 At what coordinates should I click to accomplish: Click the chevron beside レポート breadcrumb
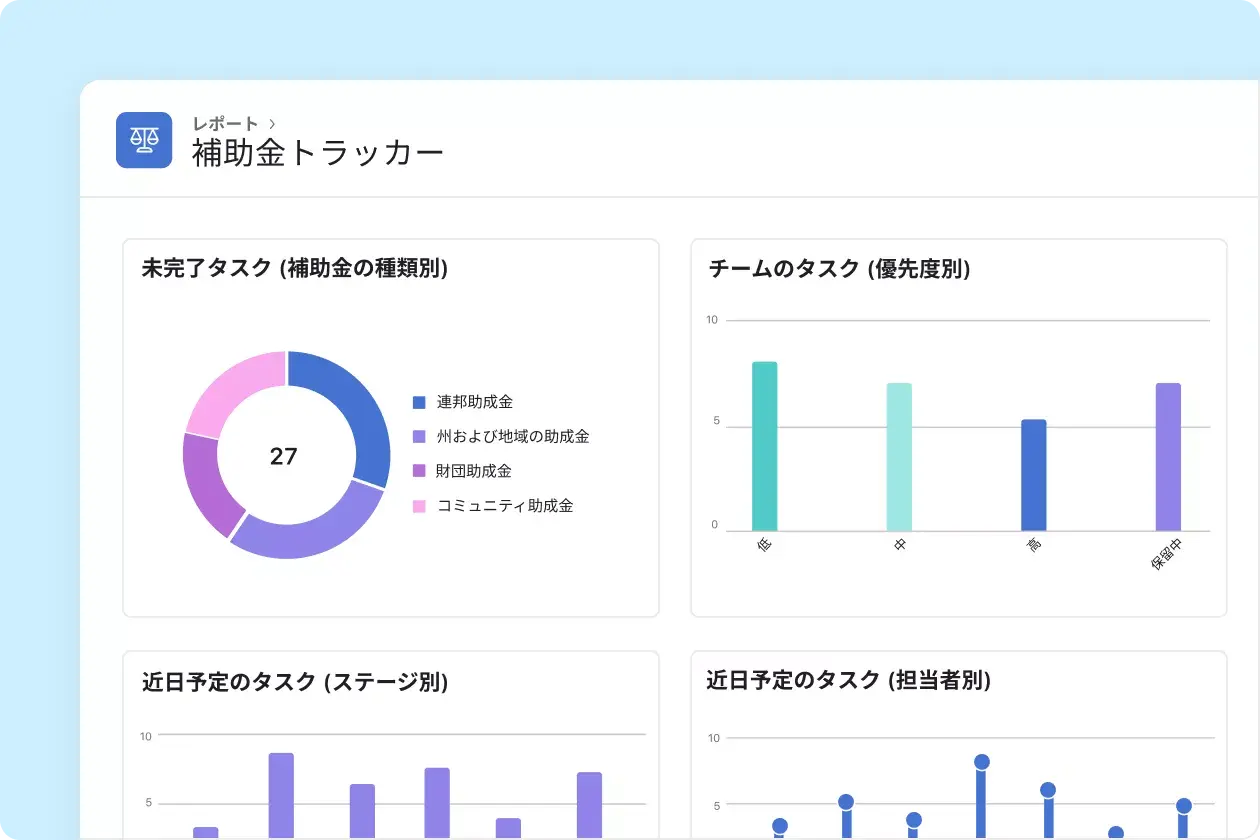pyautogui.click(x=272, y=124)
